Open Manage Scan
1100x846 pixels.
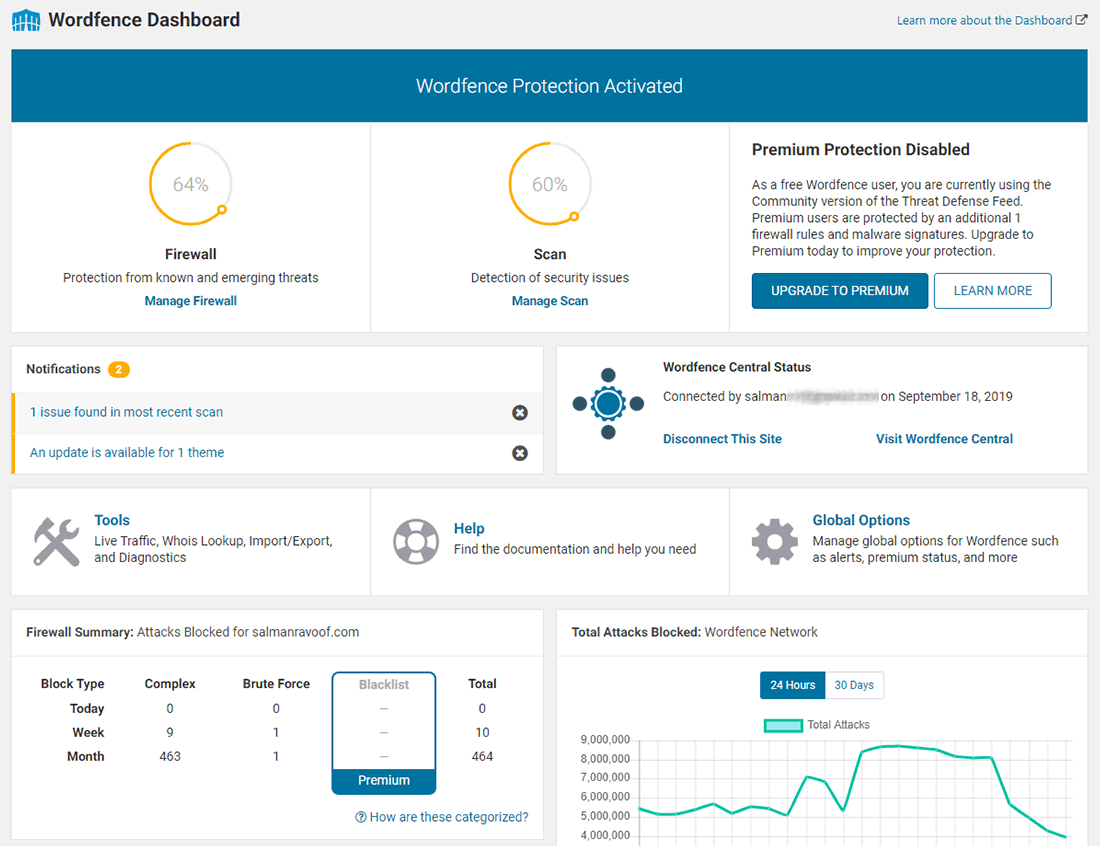pyautogui.click(x=549, y=300)
